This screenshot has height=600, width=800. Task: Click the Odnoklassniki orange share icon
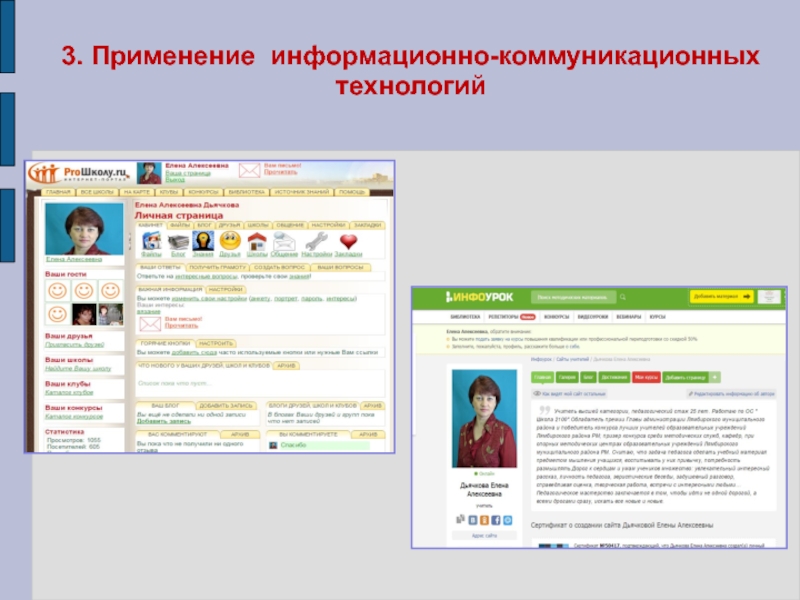(484, 520)
